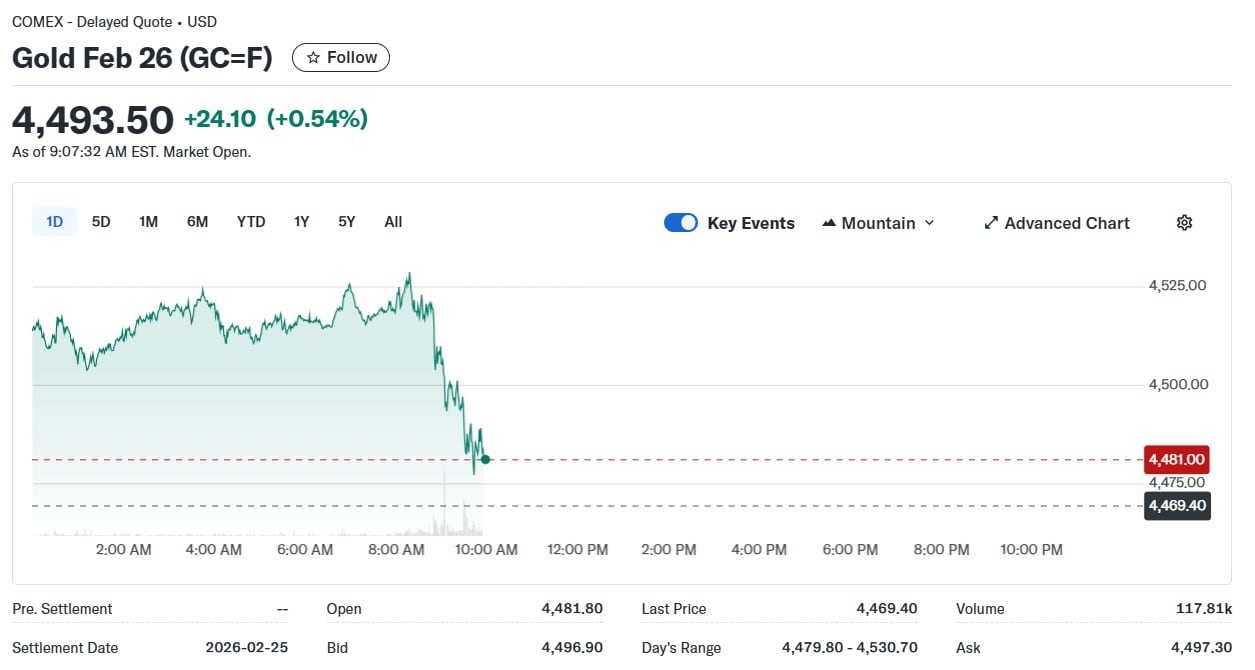Image resolution: width=1255 pixels, height=670 pixels.
Task: Click the Advanced Chart expand arrows icon
Action: click(991, 223)
